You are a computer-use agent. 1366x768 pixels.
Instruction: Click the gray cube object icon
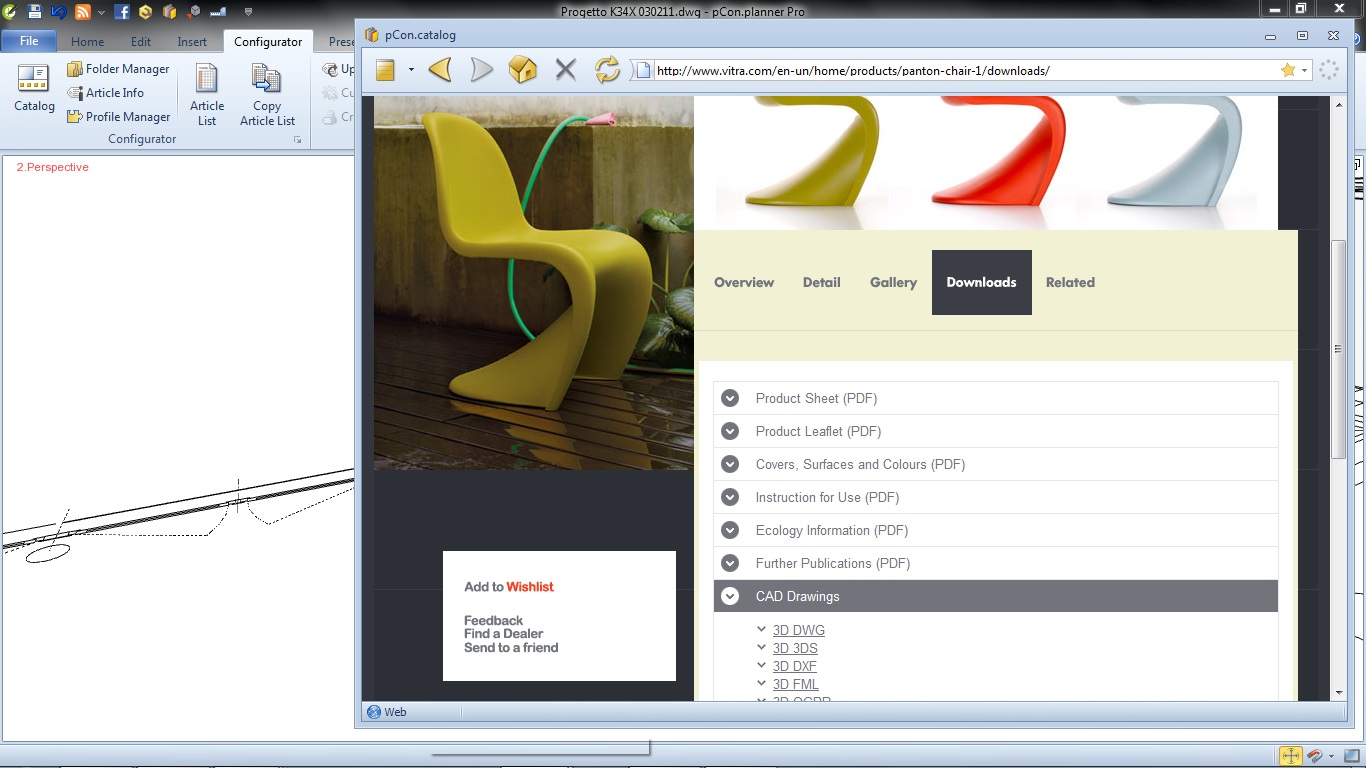coord(194,12)
